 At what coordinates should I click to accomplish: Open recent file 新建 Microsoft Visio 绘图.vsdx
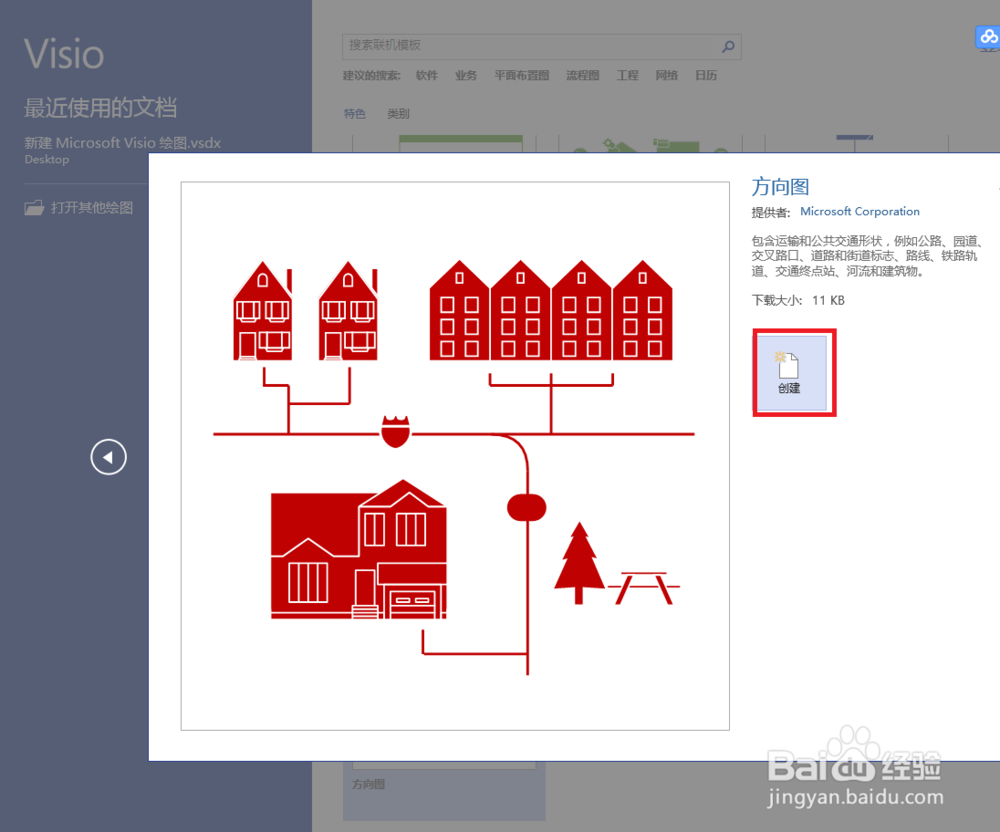click(x=122, y=149)
